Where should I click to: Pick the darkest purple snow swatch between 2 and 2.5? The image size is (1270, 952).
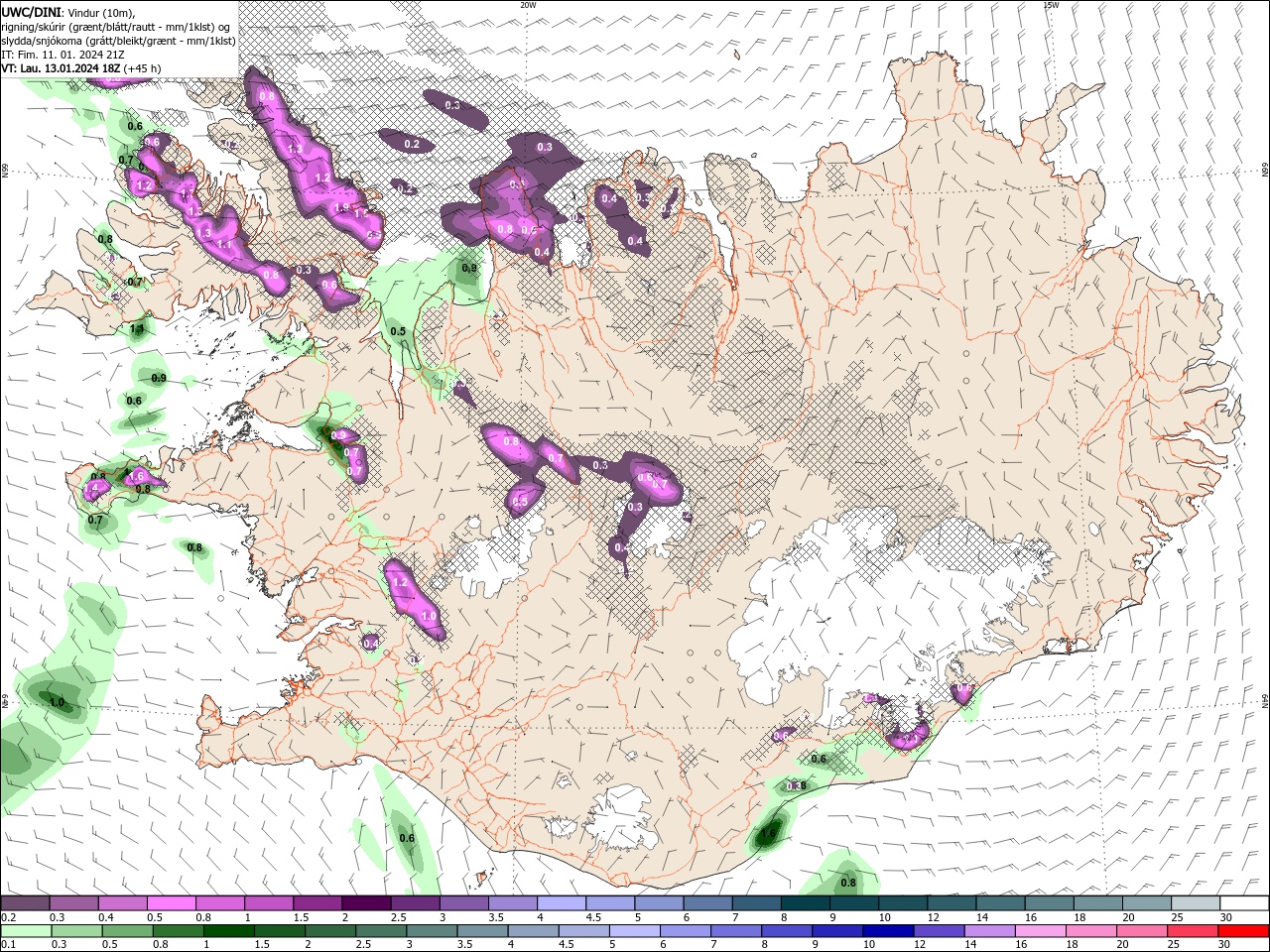[365, 902]
